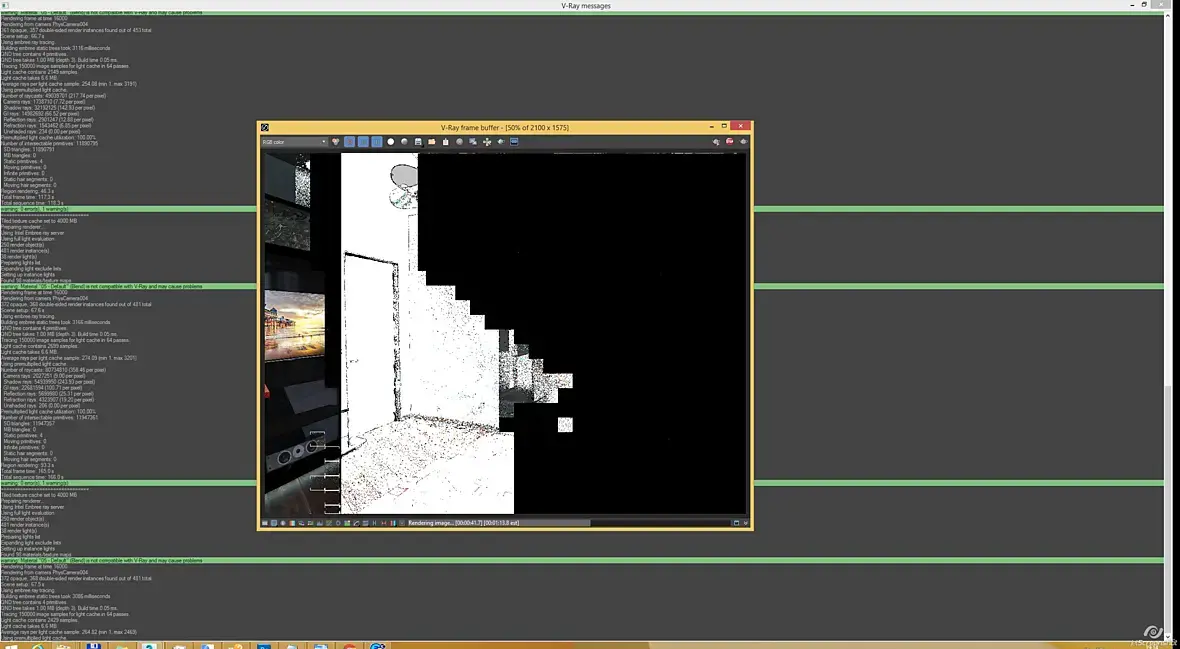
Task: Click the rendered image in frame buffer
Action: (x=504, y=334)
